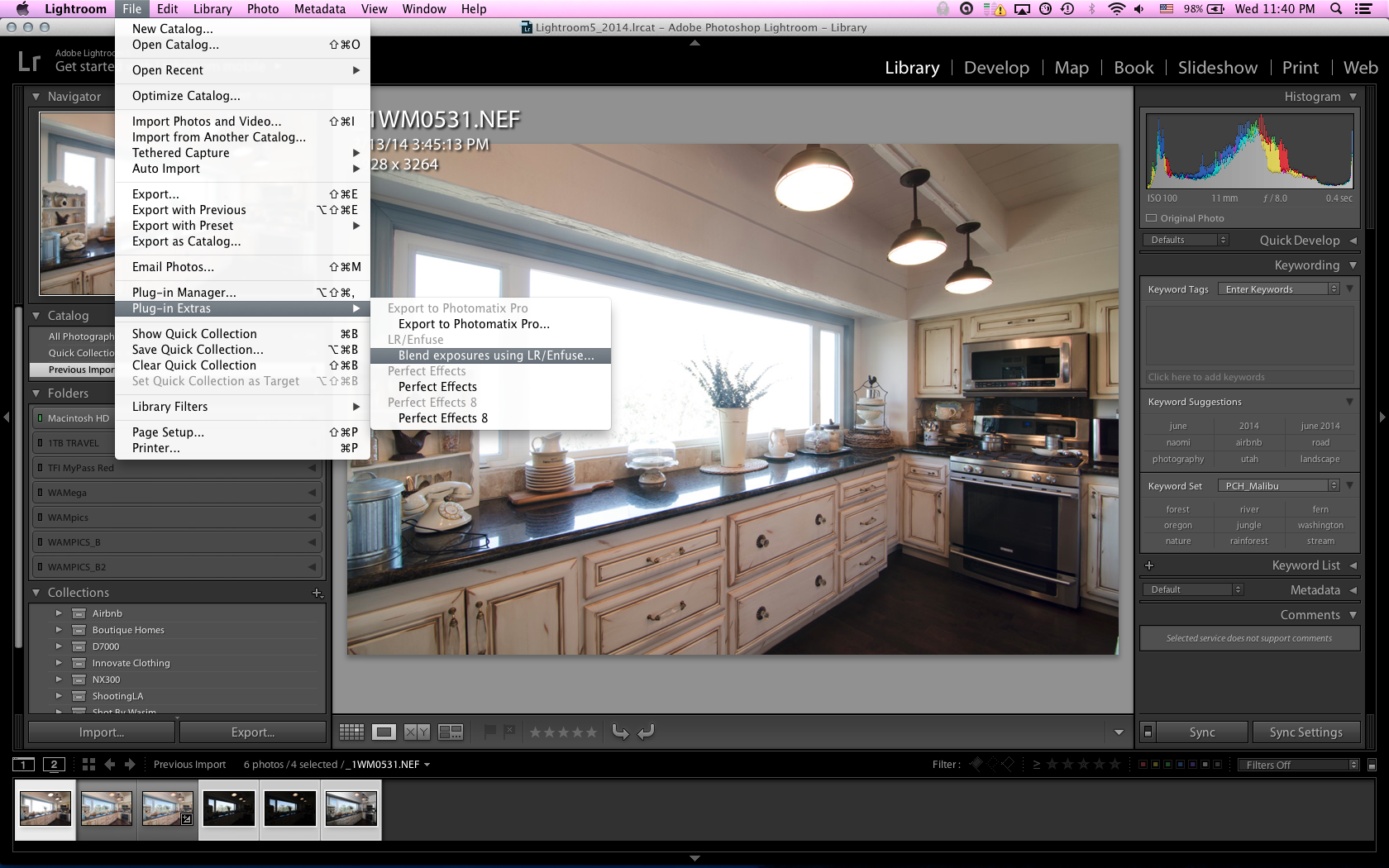Filter by yellow color label

[x=1155, y=765]
